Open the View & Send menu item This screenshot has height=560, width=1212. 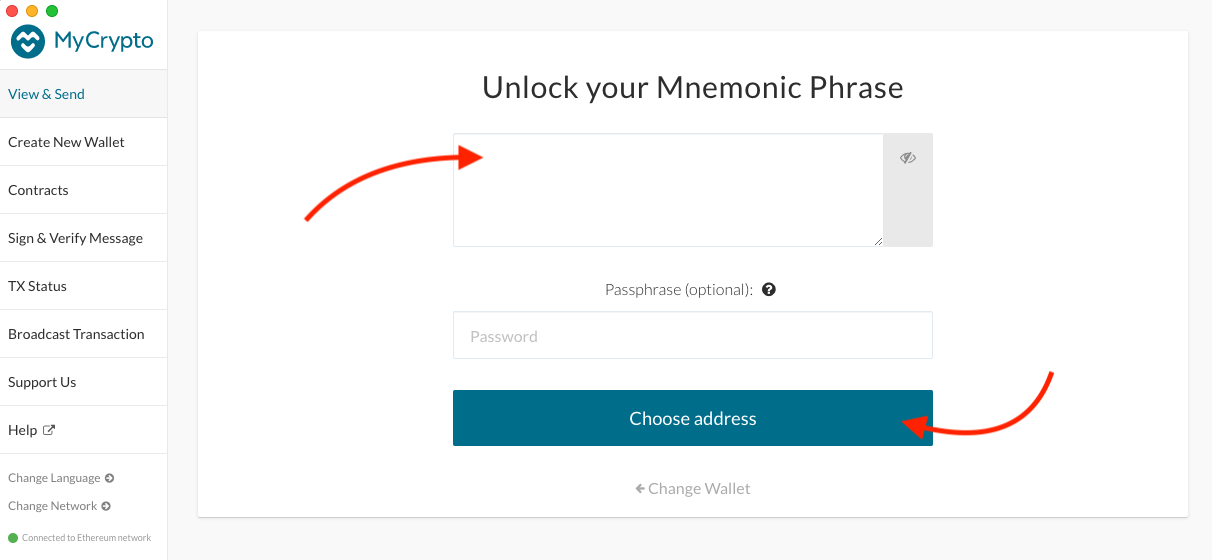coord(47,94)
